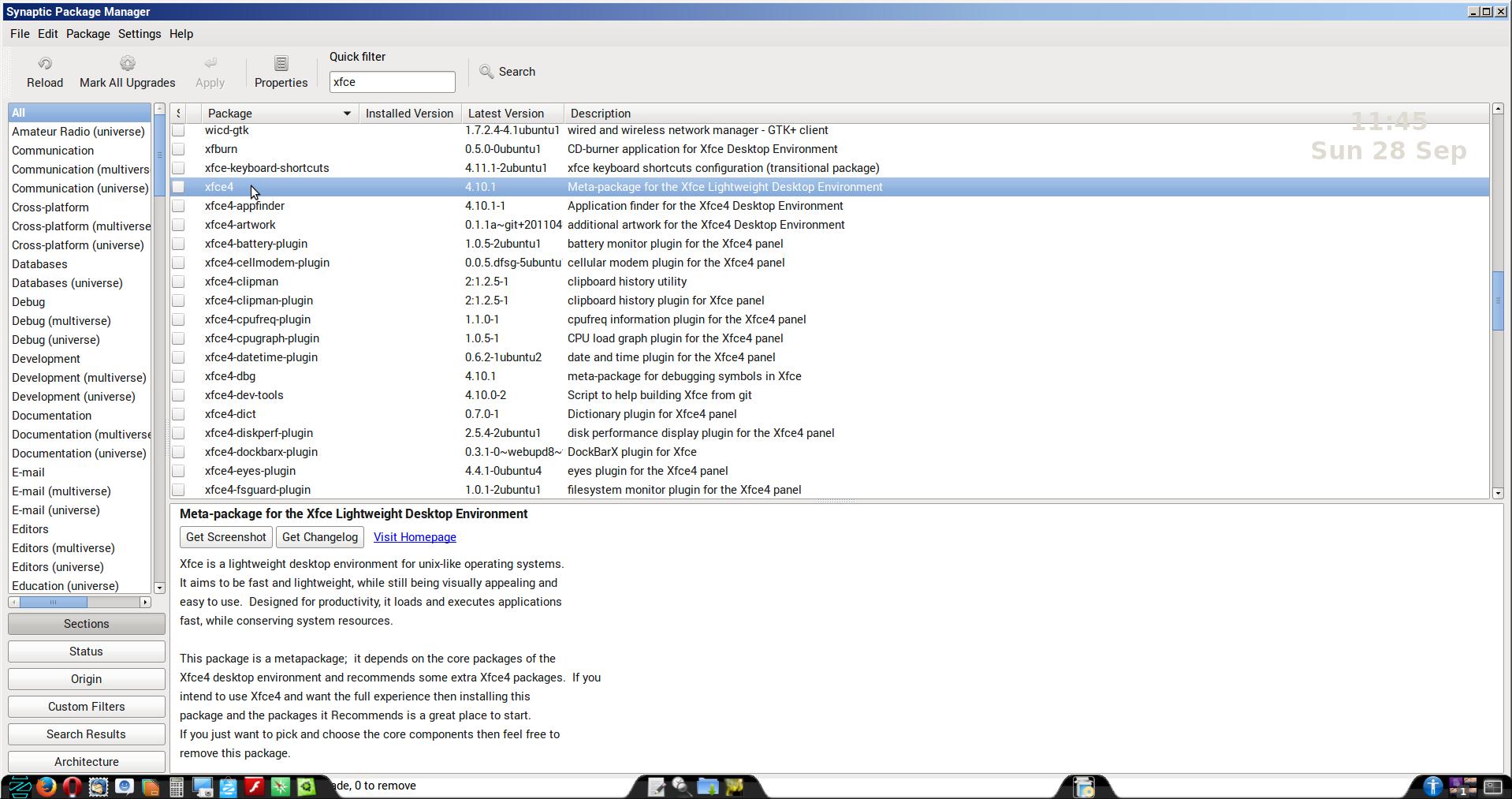Mark the xfce4-artwork checkbox
Screen dimensions: 1512x799
tap(178, 225)
